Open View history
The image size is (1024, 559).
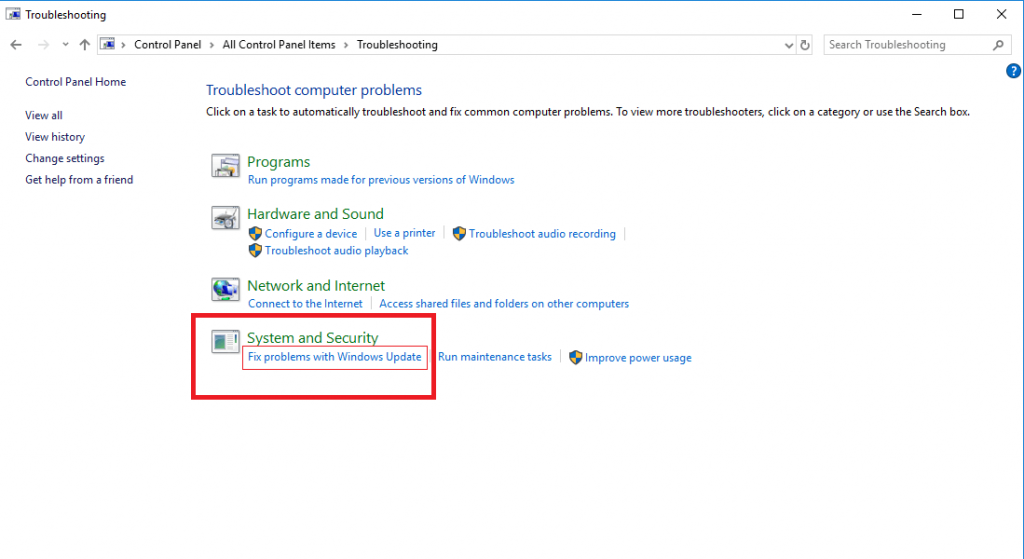click(x=55, y=136)
